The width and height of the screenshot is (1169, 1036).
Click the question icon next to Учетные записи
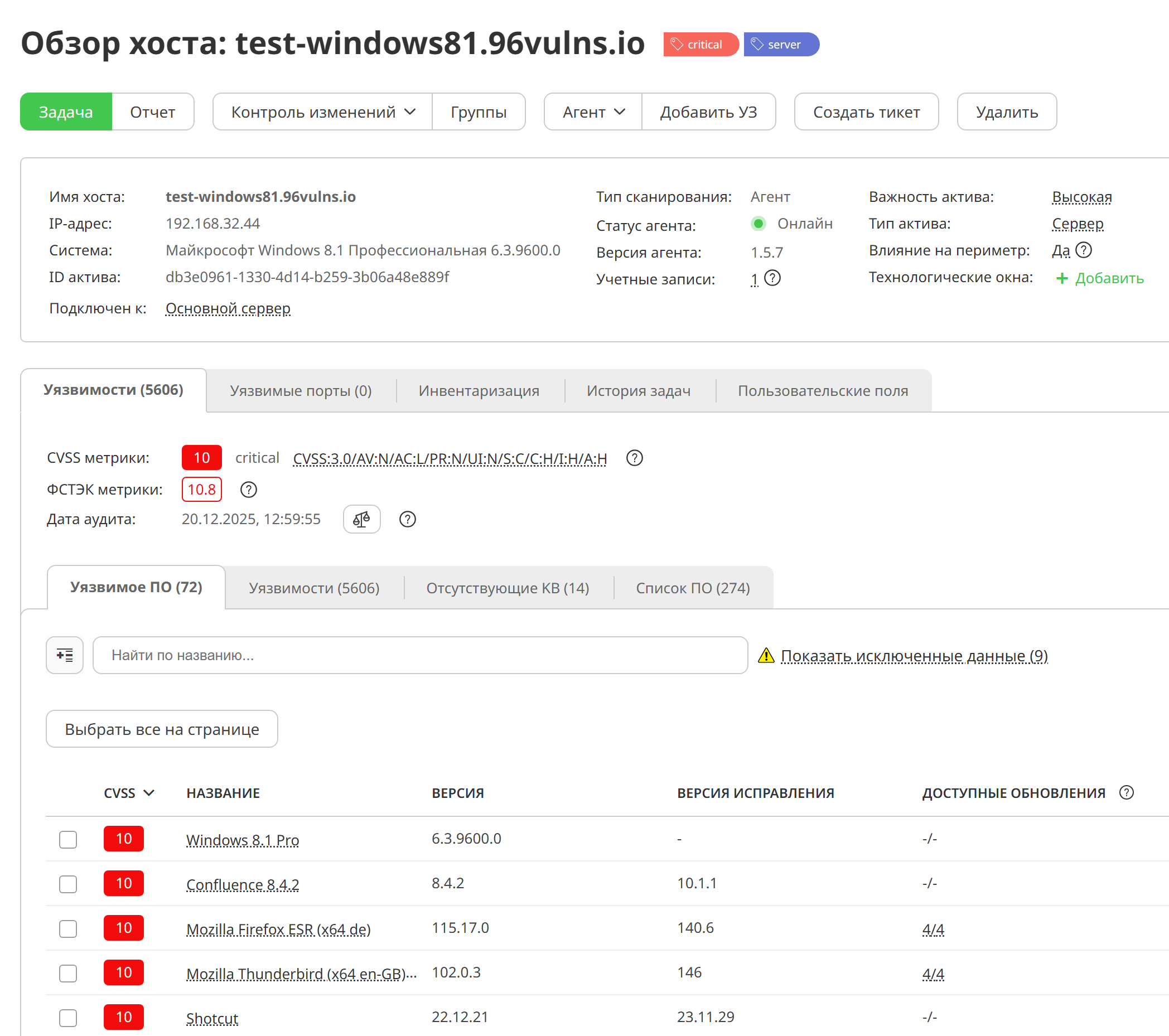click(x=772, y=278)
